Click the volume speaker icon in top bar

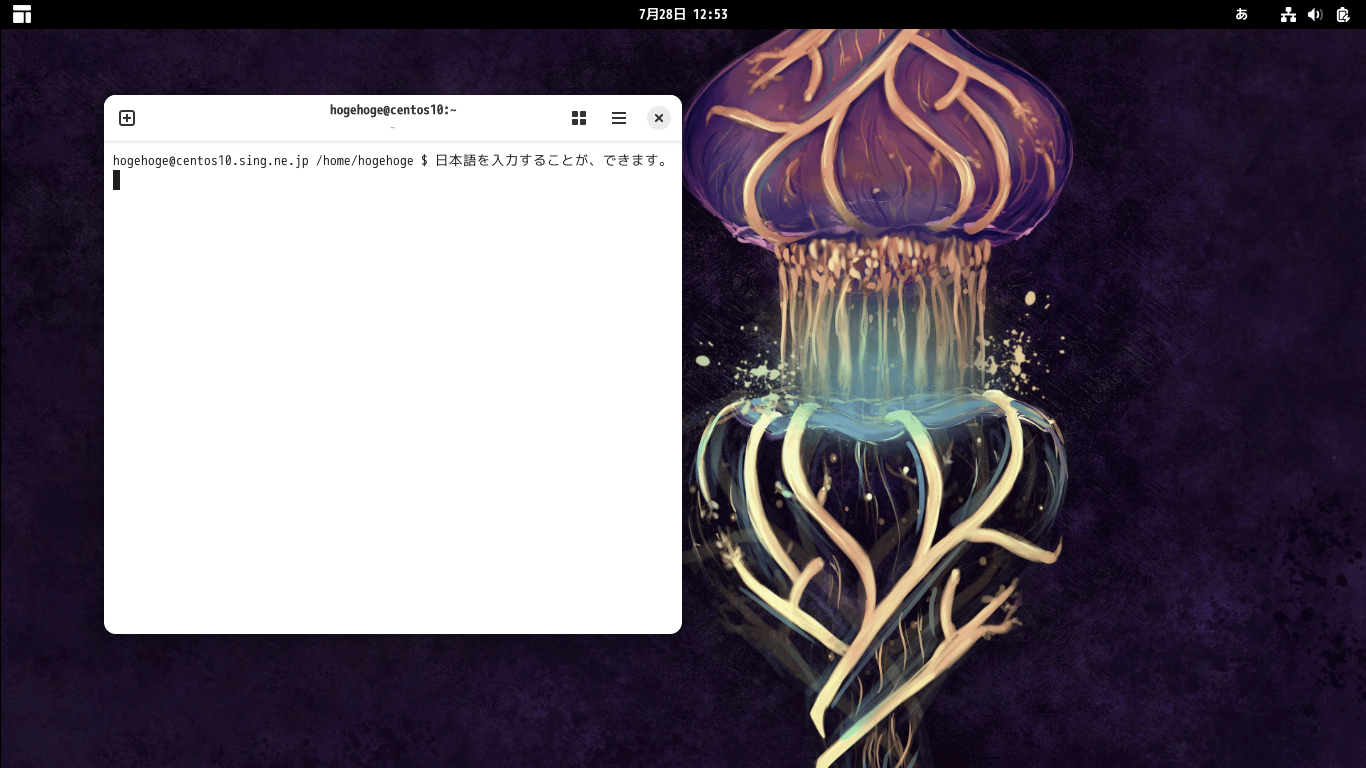[1315, 14]
